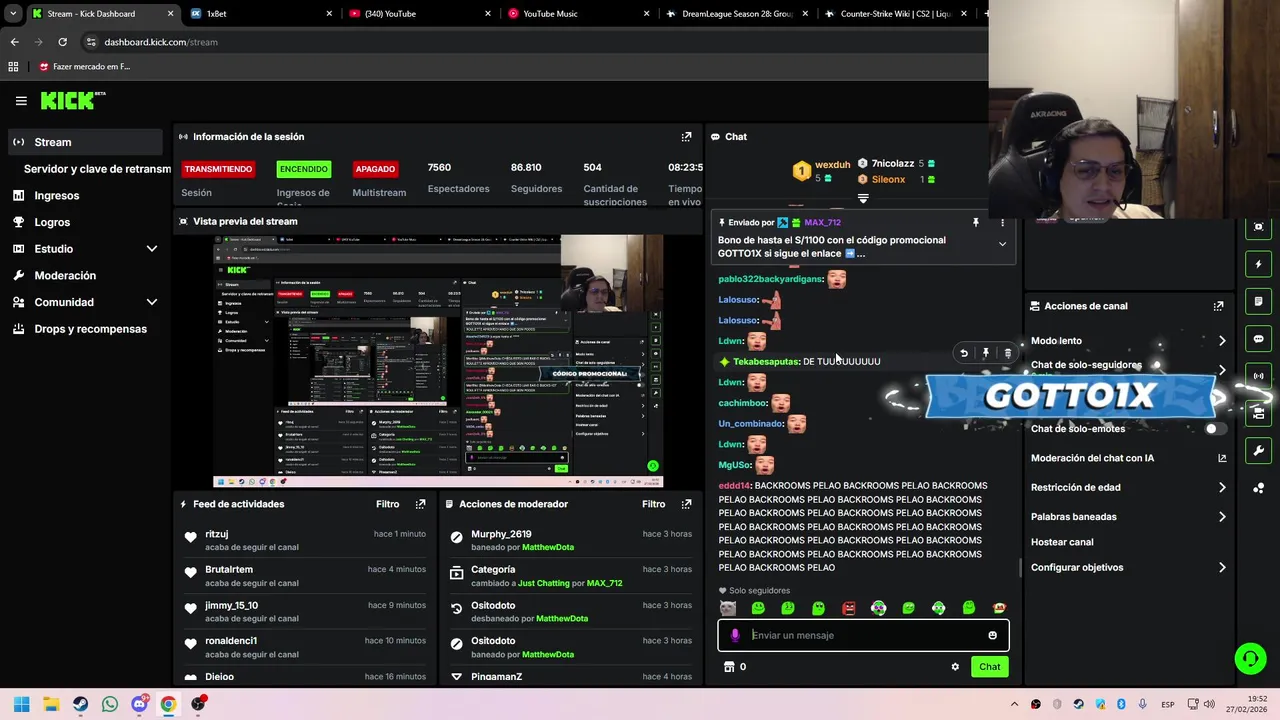Image resolution: width=1280 pixels, height=720 pixels.
Task: Open WhatsApp from the taskbar
Action: click(x=110, y=704)
